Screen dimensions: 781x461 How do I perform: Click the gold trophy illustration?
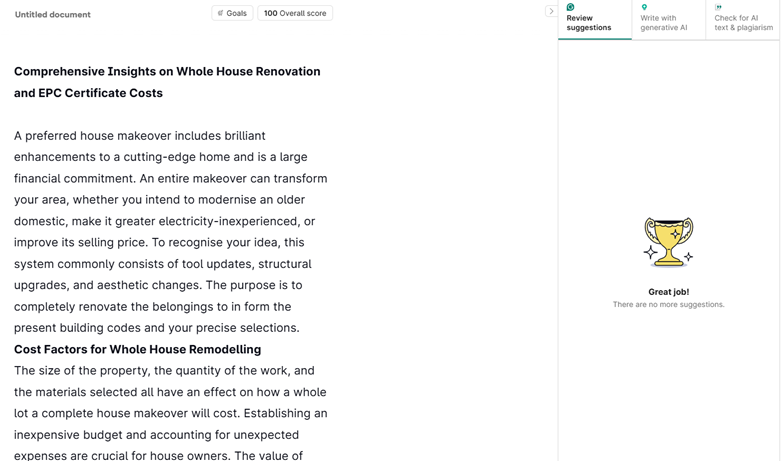[x=668, y=242]
